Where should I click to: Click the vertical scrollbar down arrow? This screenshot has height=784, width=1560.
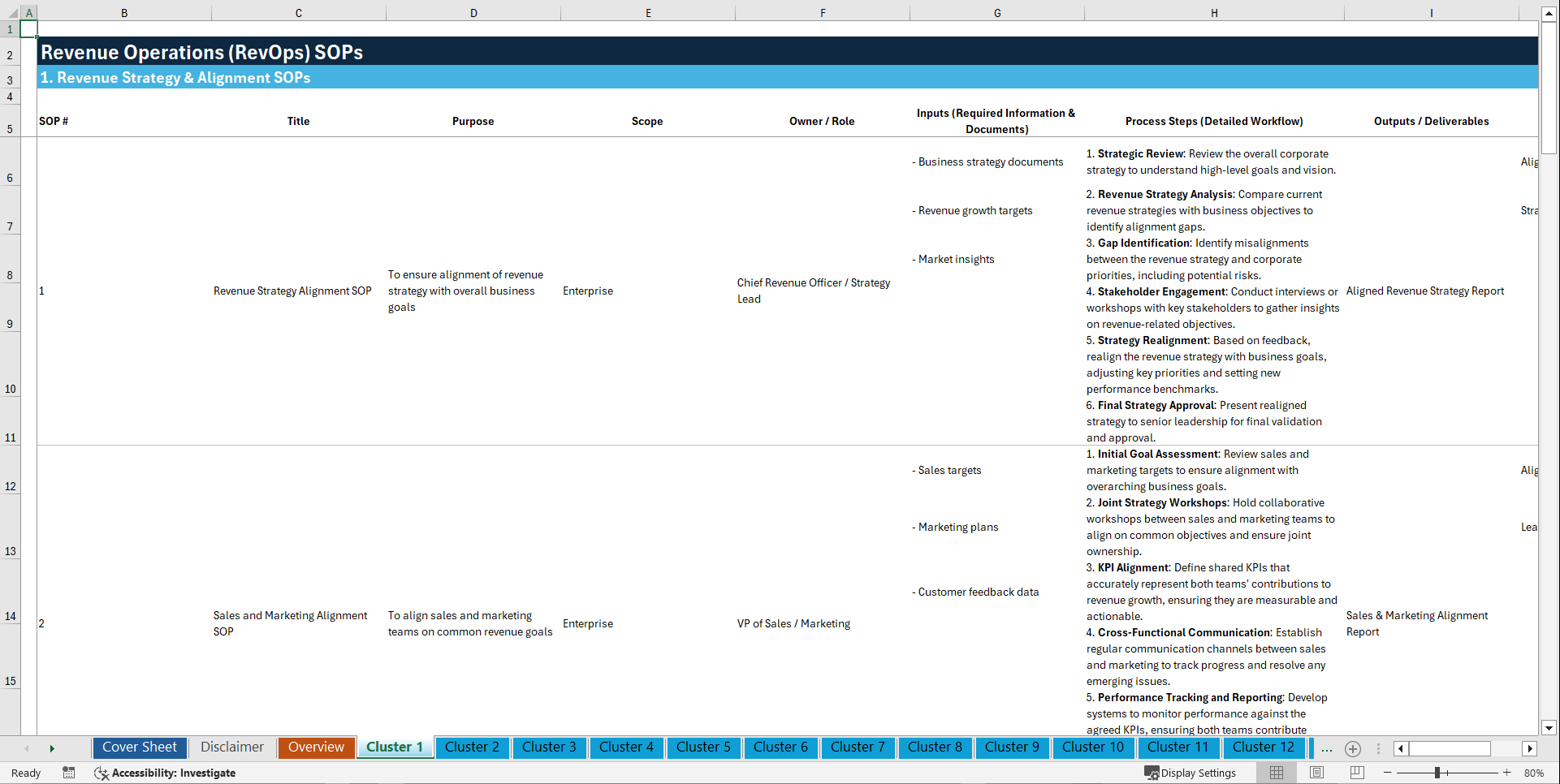tap(1549, 728)
